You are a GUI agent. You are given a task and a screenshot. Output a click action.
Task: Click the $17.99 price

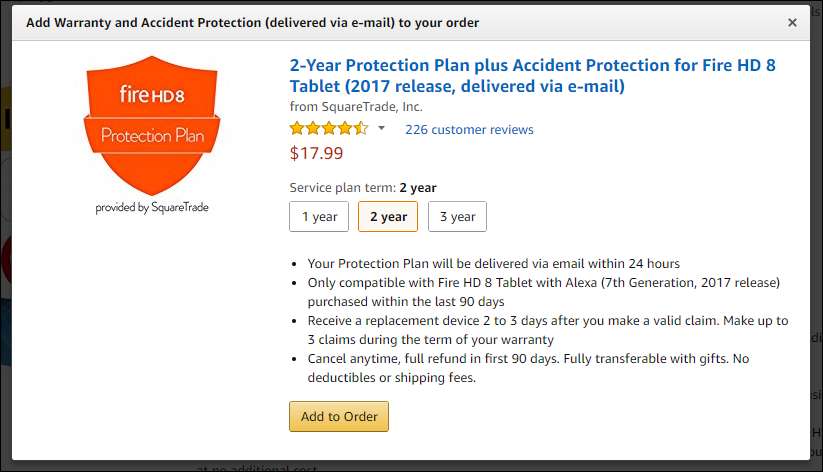pyautogui.click(x=316, y=153)
